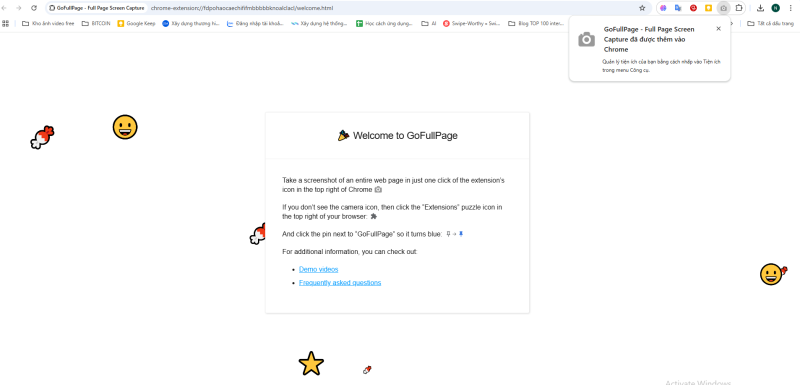
Task: Open the purple round extension icon in the toolbar
Action: click(663, 8)
